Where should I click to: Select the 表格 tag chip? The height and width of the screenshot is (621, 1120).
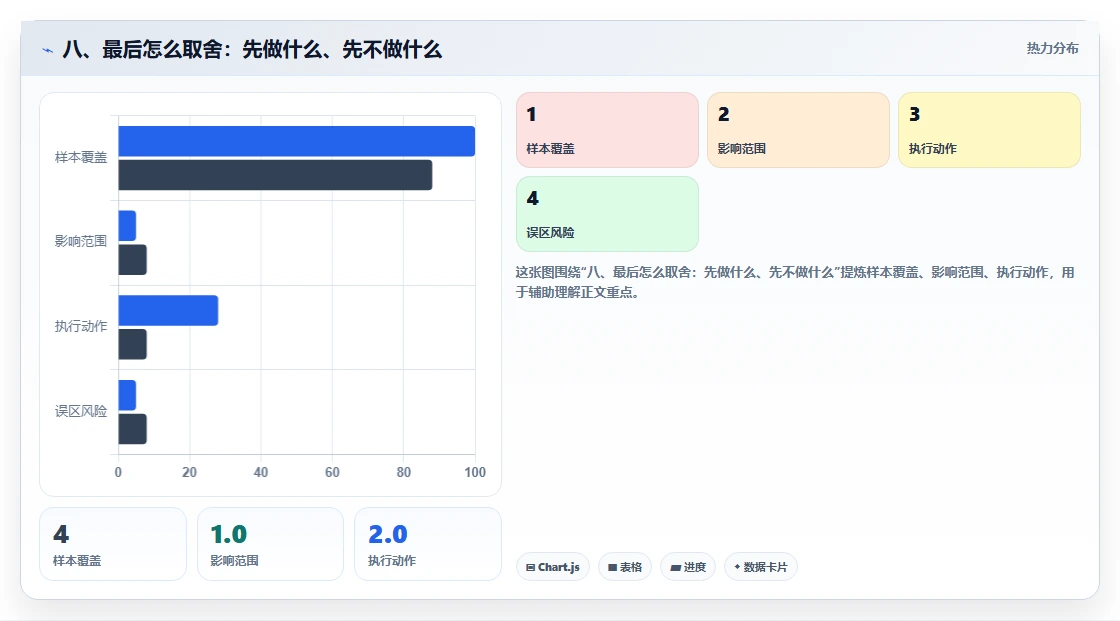pos(625,567)
